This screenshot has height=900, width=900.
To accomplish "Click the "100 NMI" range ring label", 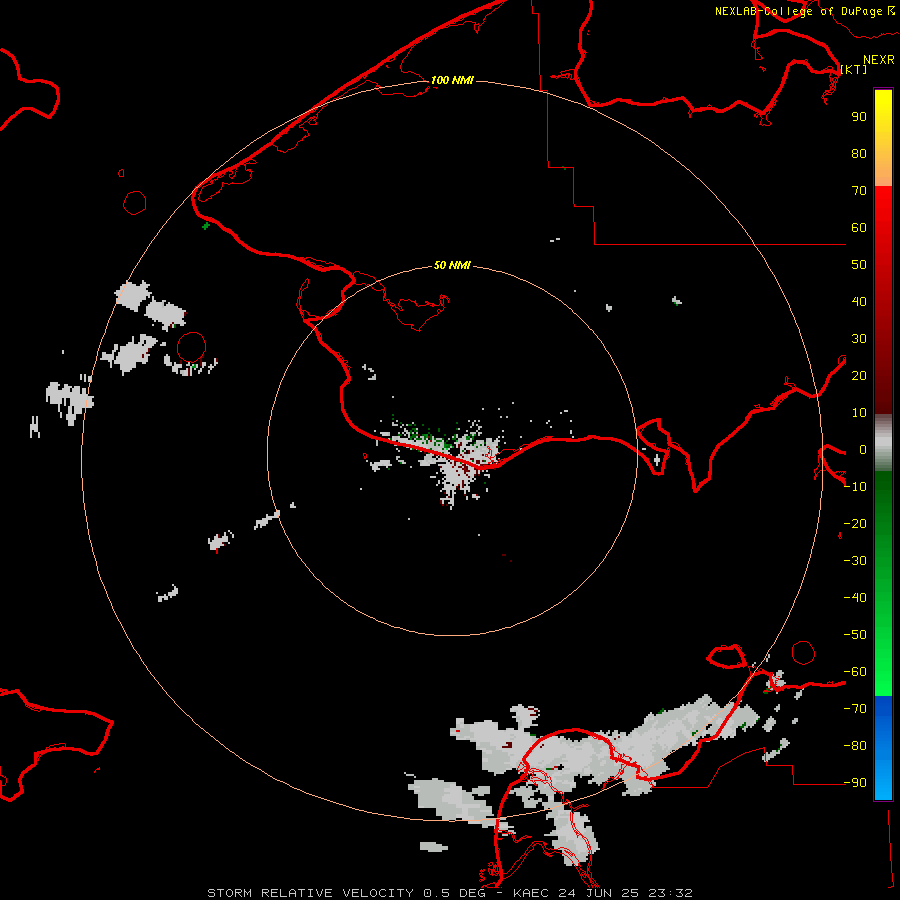I will coord(452,80).
